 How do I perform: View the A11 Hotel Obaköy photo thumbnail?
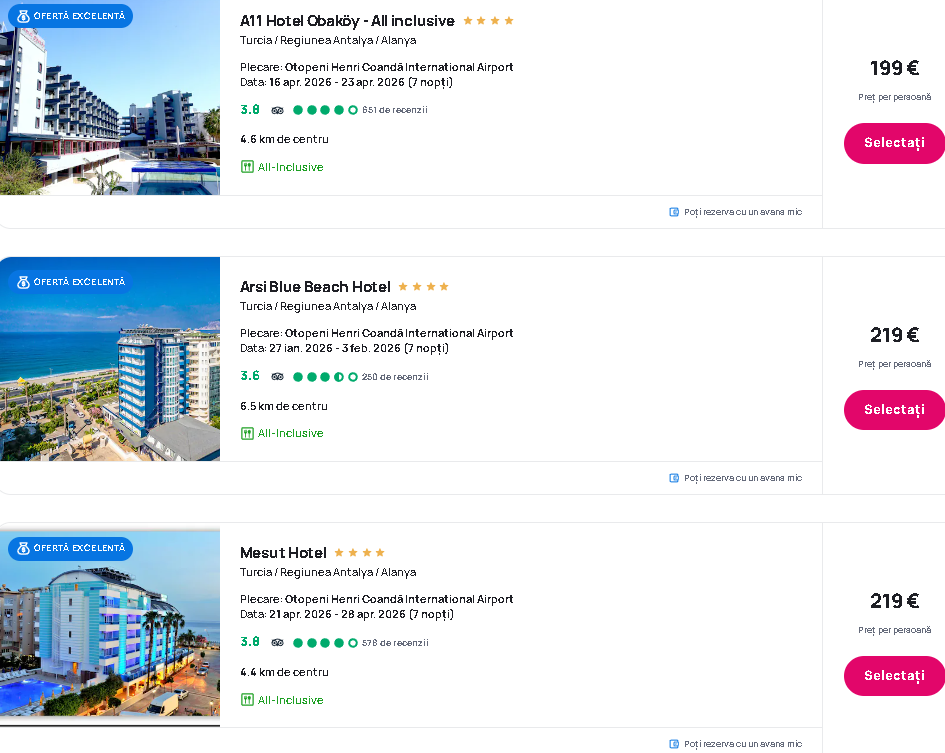110,97
